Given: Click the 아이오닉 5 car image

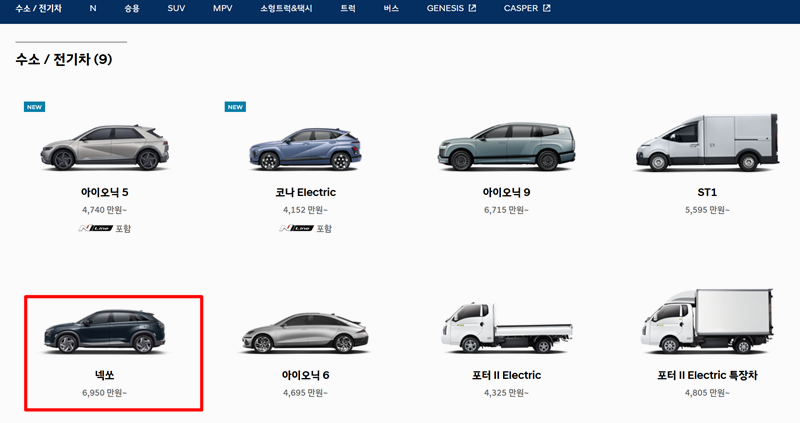Looking at the screenshot, I should tap(105, 147).
